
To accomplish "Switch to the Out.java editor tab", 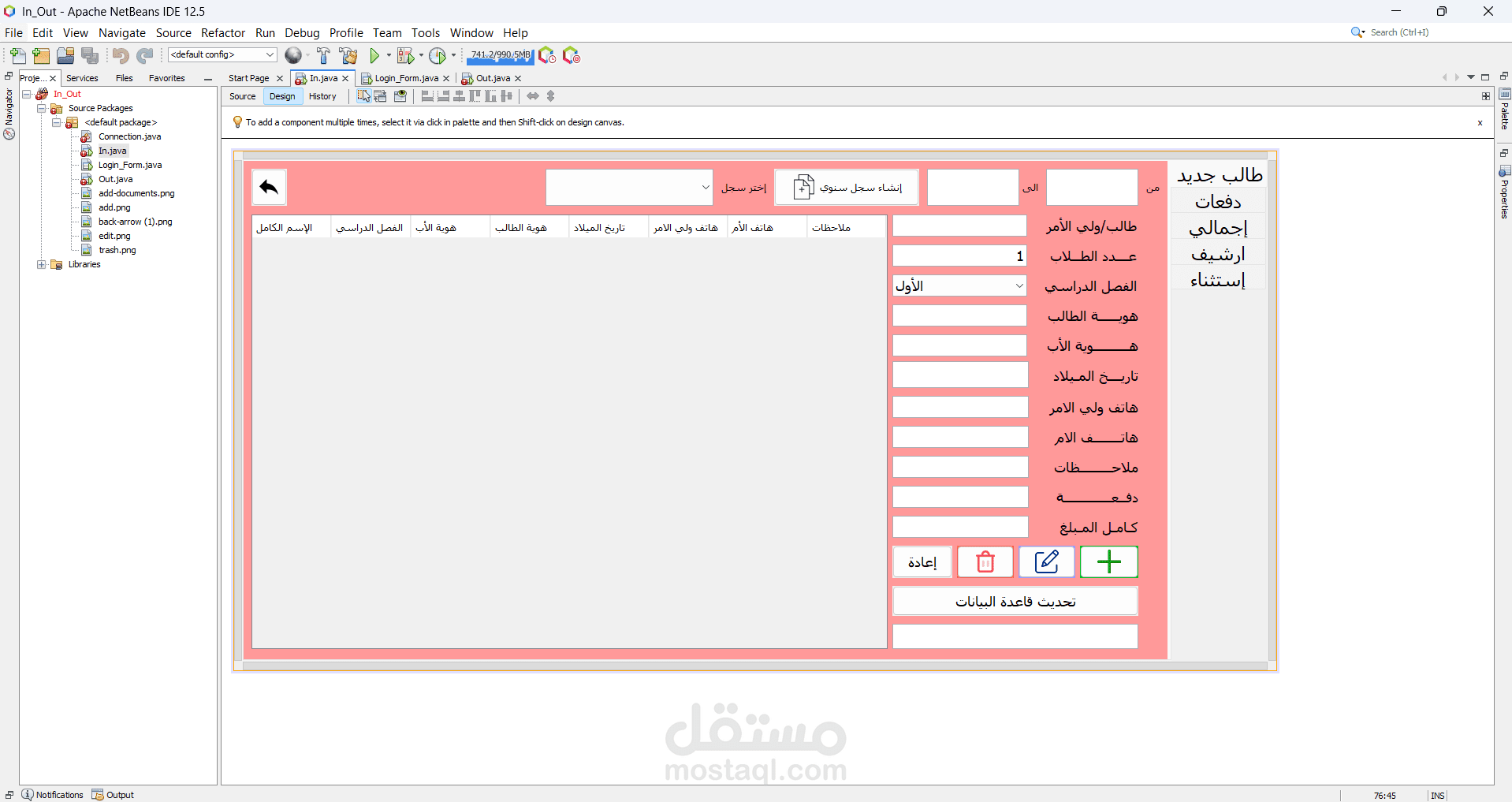I will 493,78.
